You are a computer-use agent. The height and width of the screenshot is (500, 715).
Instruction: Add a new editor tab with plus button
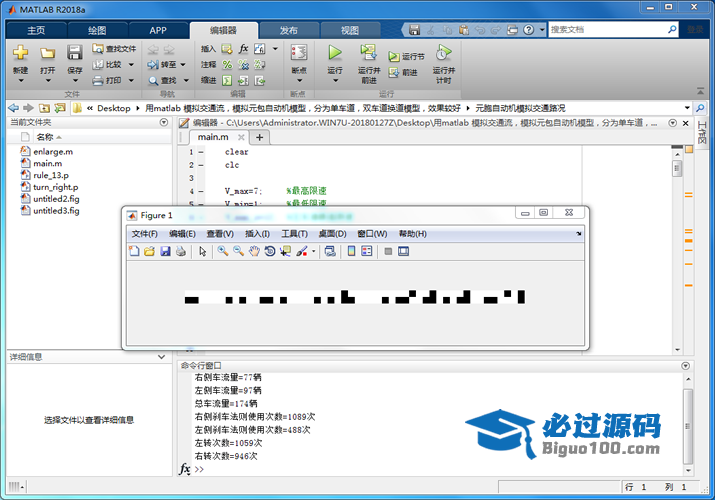coord(259,137)
